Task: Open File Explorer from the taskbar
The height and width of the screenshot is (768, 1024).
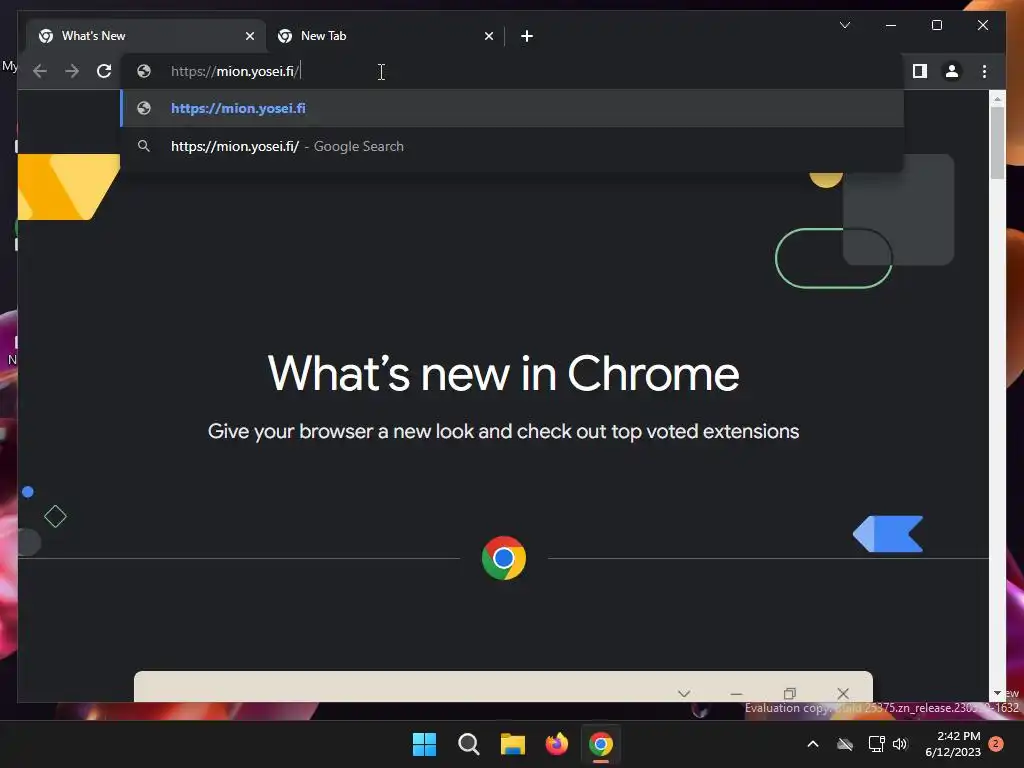Action: (x=513, y=744)
